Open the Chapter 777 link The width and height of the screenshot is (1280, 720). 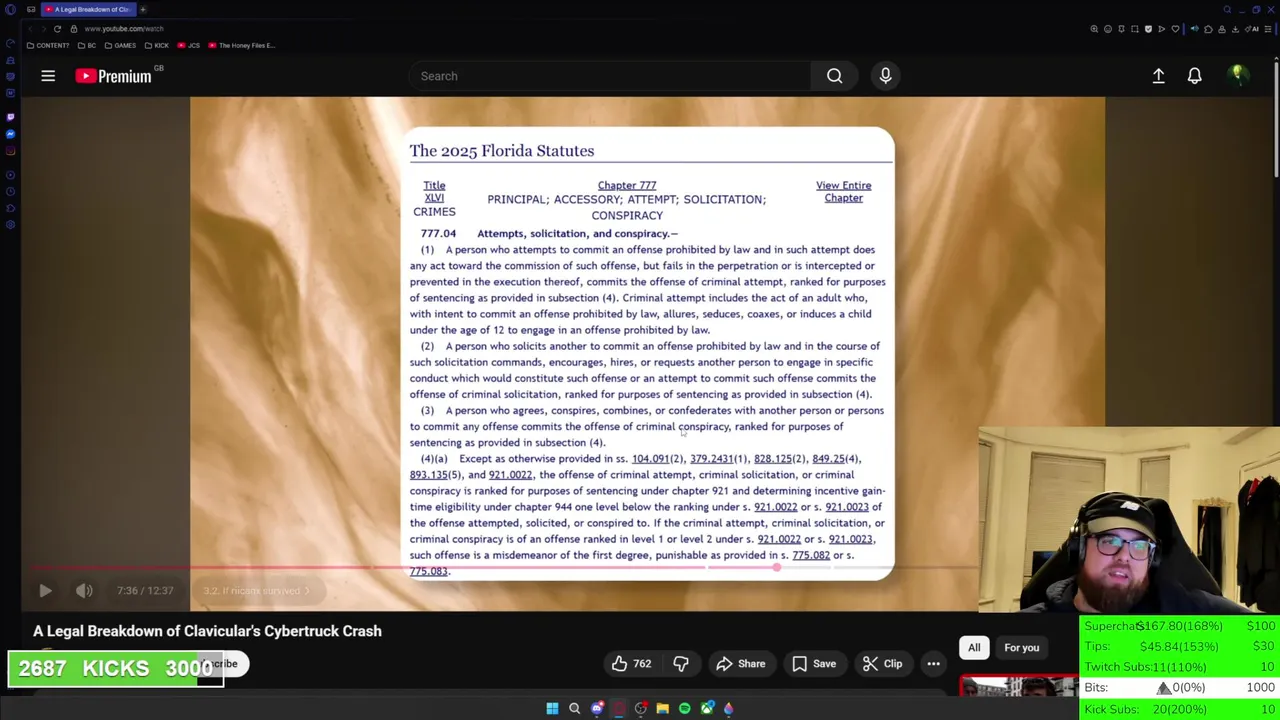click(x=627, y=185)
